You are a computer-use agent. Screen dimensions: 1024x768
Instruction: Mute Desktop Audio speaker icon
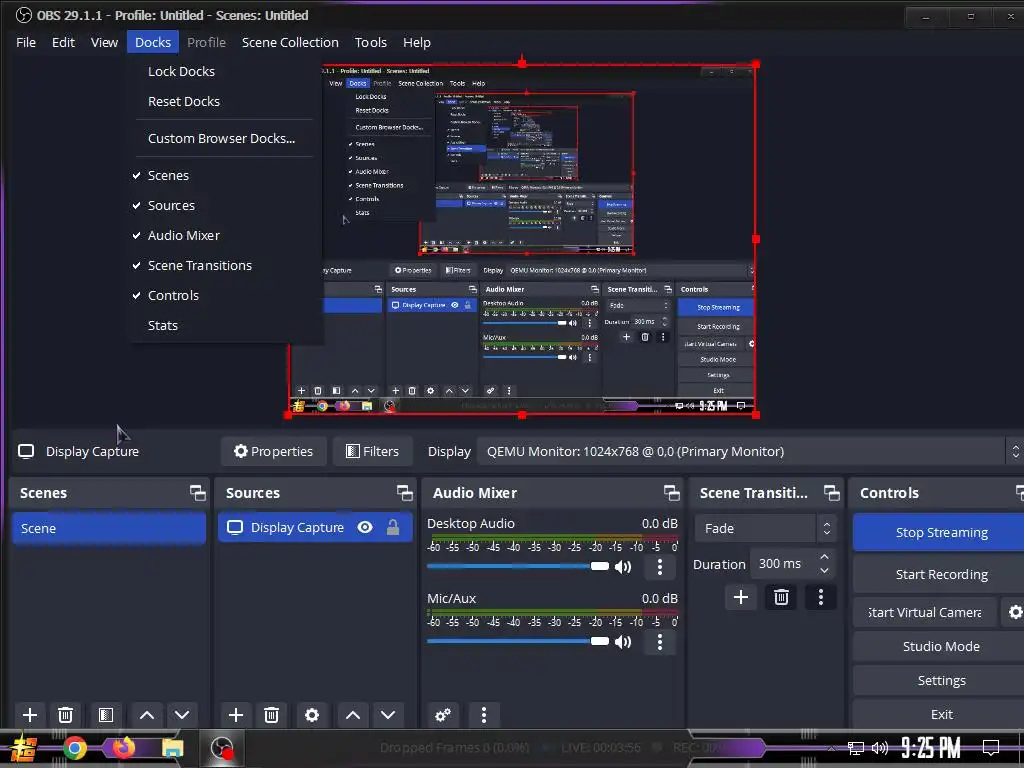(623, 567)
